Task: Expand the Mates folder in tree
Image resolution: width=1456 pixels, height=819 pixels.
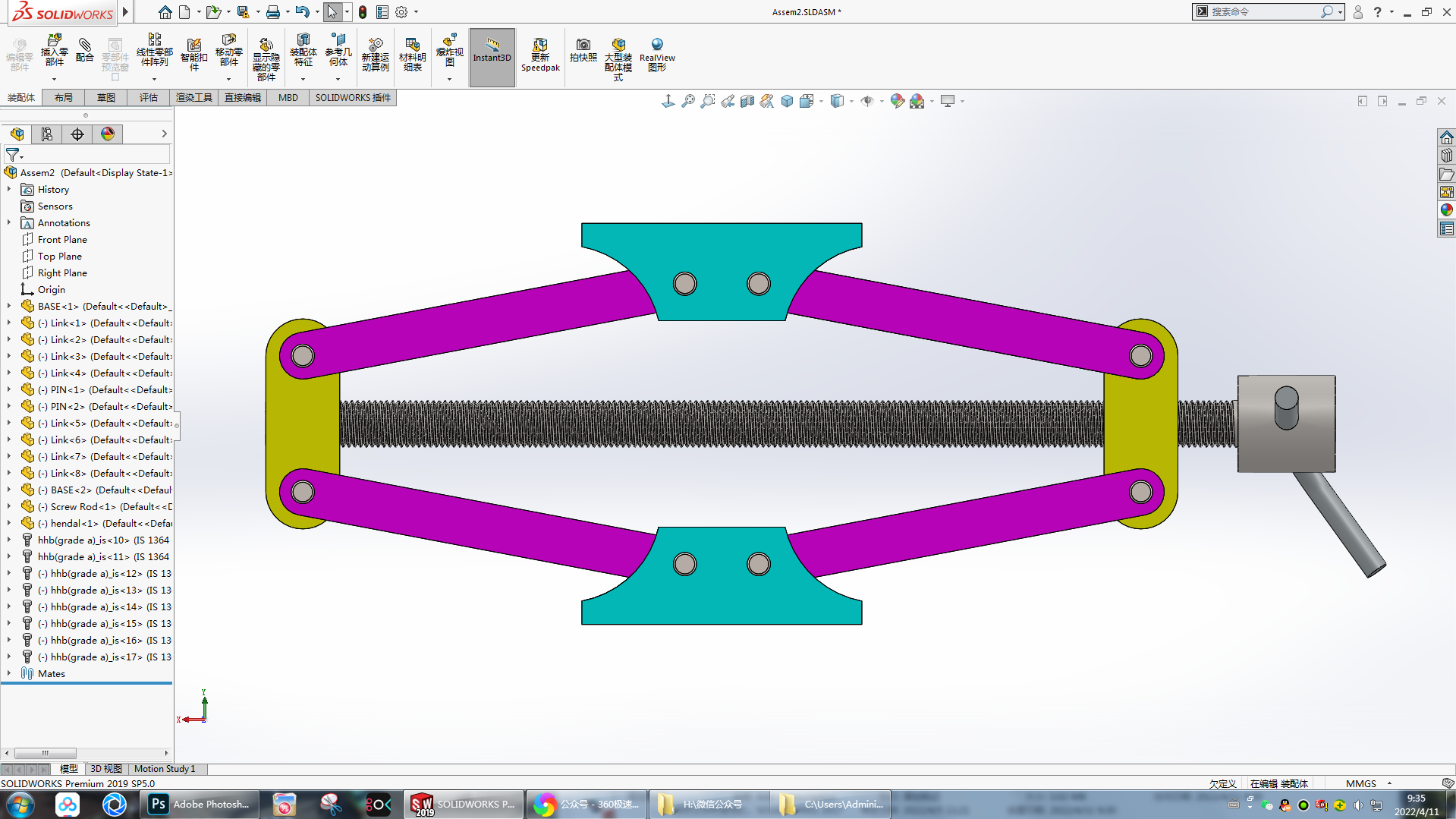Action: (x=9, y=674)
